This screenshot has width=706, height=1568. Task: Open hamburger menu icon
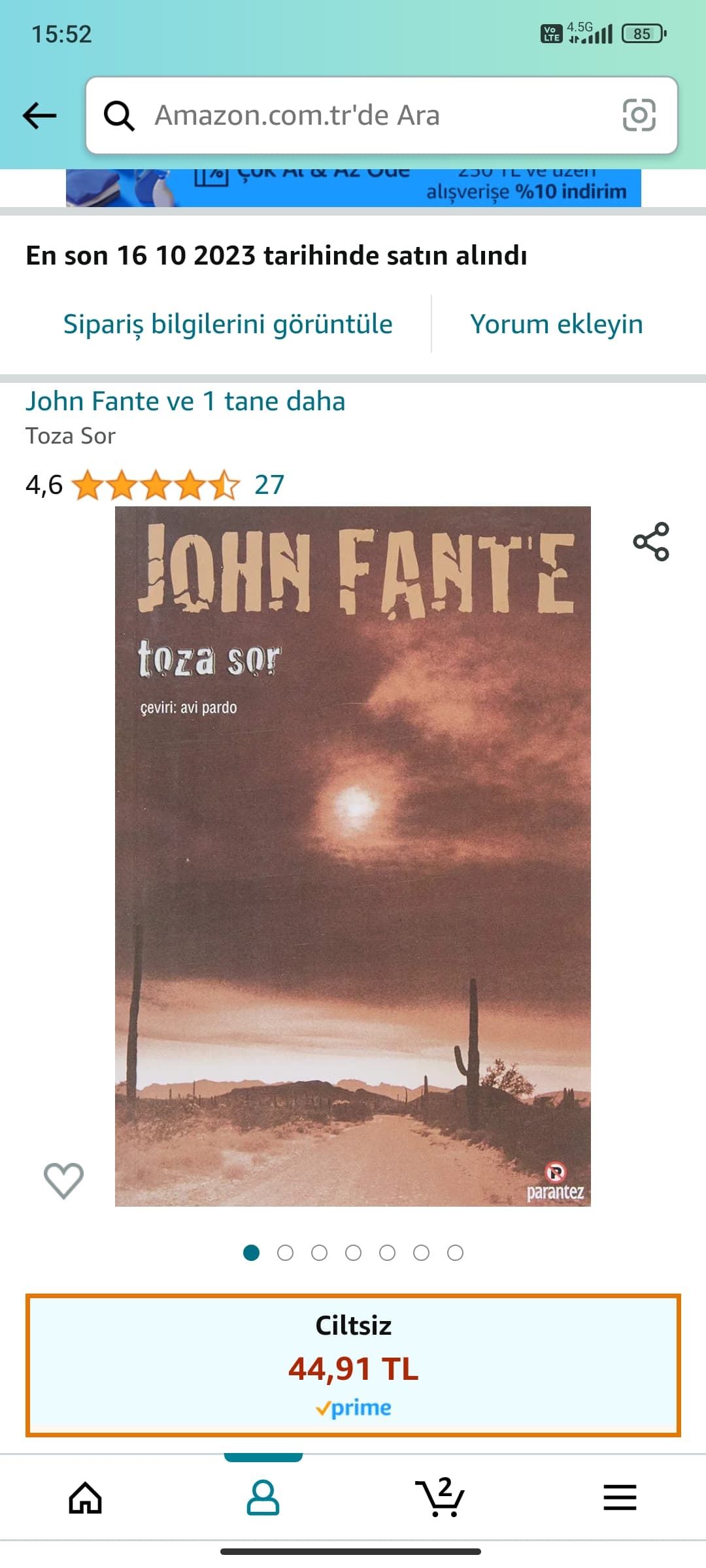coord(620,1497)
